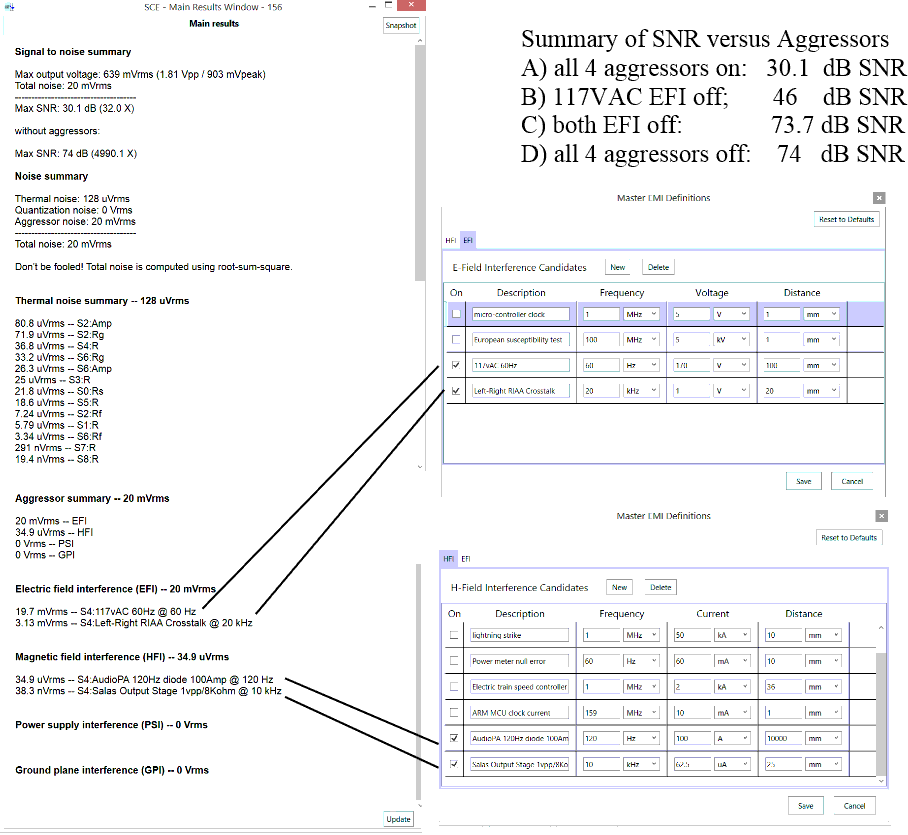Screen dimensions: 908x835
Task: Add New H-Field interference candidate
Action: pos(620,587)
